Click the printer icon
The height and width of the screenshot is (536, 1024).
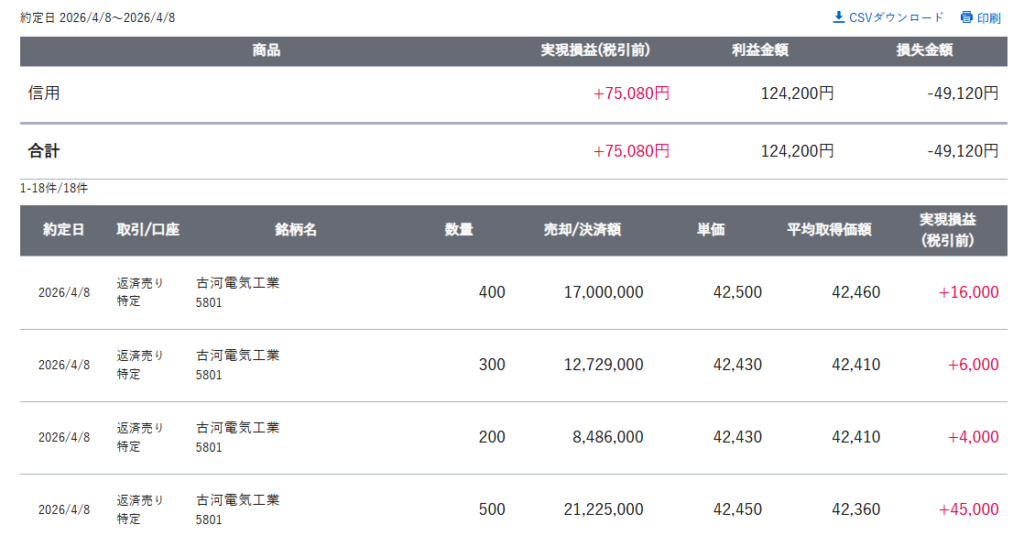coord(966,17)
